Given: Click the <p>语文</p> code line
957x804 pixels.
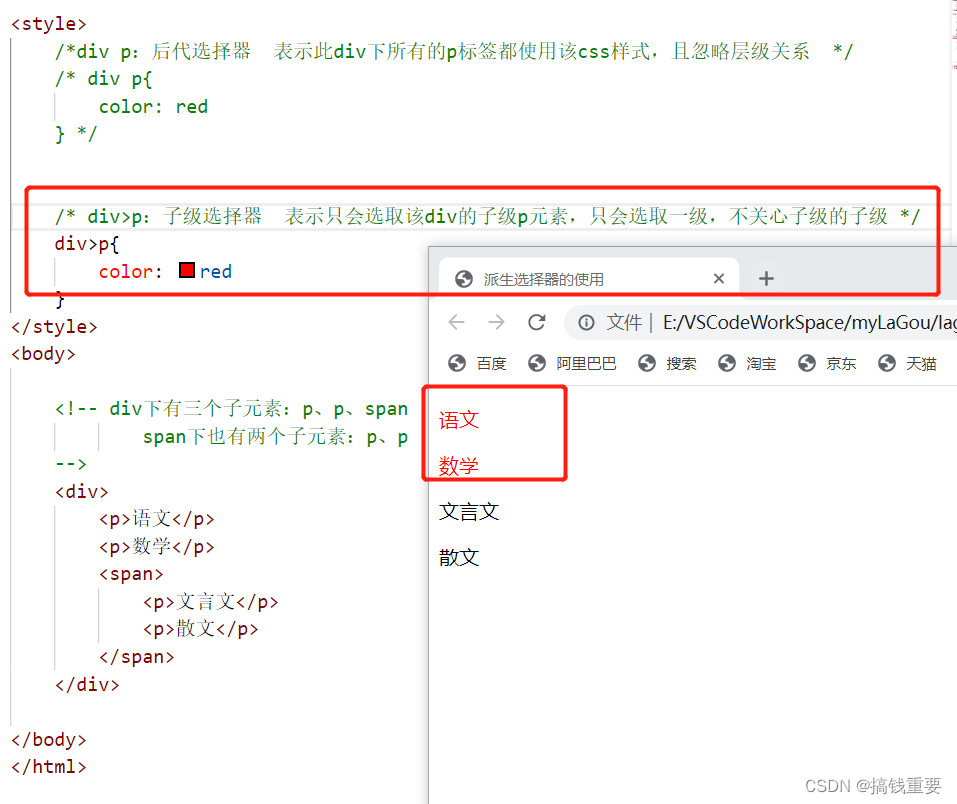Looking at the screenshot, I should coord(157,519).
